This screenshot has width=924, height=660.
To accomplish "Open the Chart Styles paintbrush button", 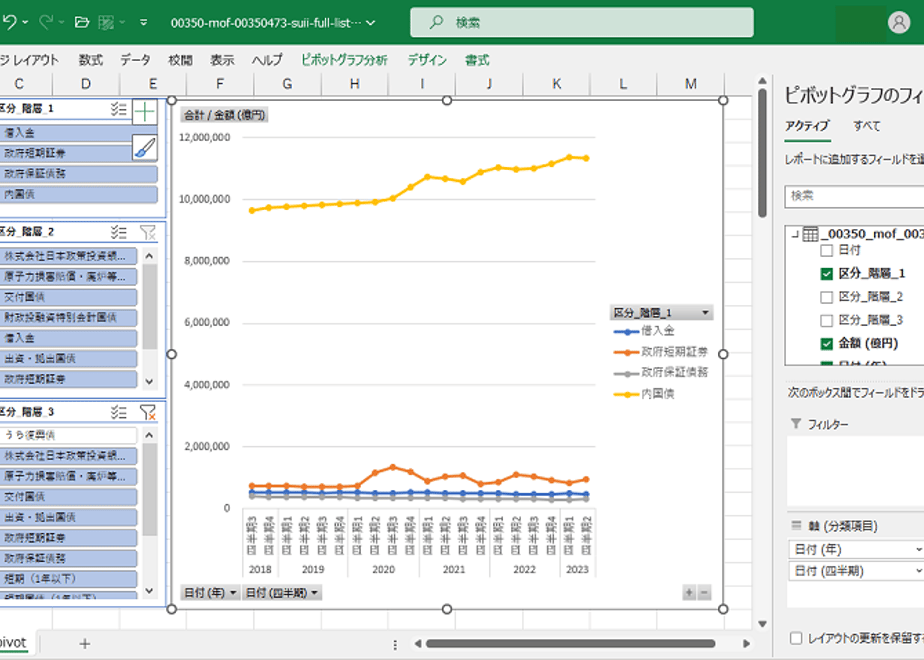I will [145, 148].
